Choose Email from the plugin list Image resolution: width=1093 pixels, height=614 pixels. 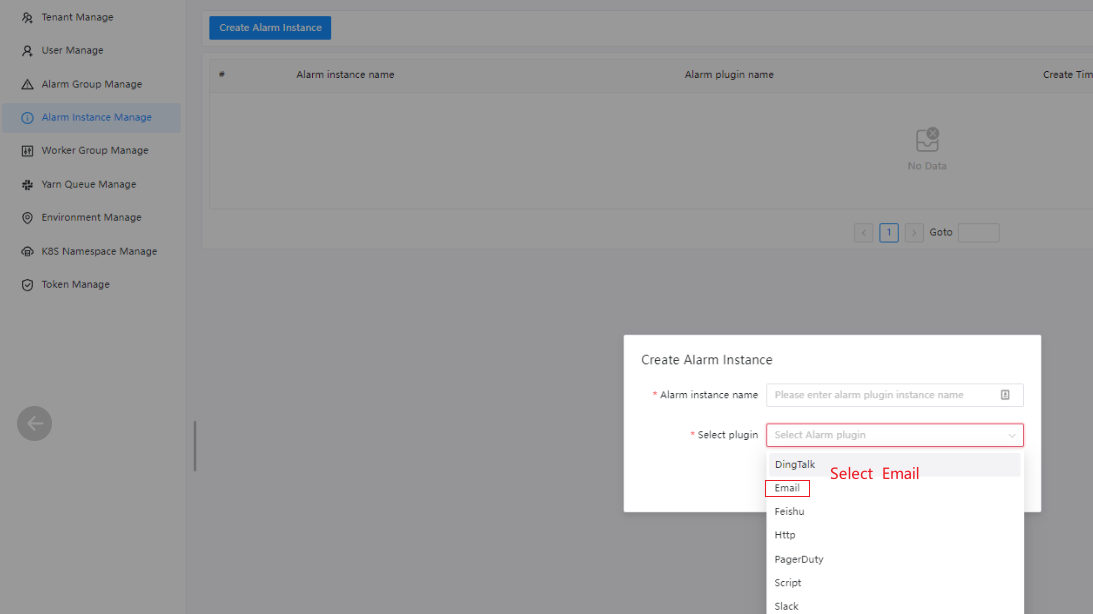(787, 488)
